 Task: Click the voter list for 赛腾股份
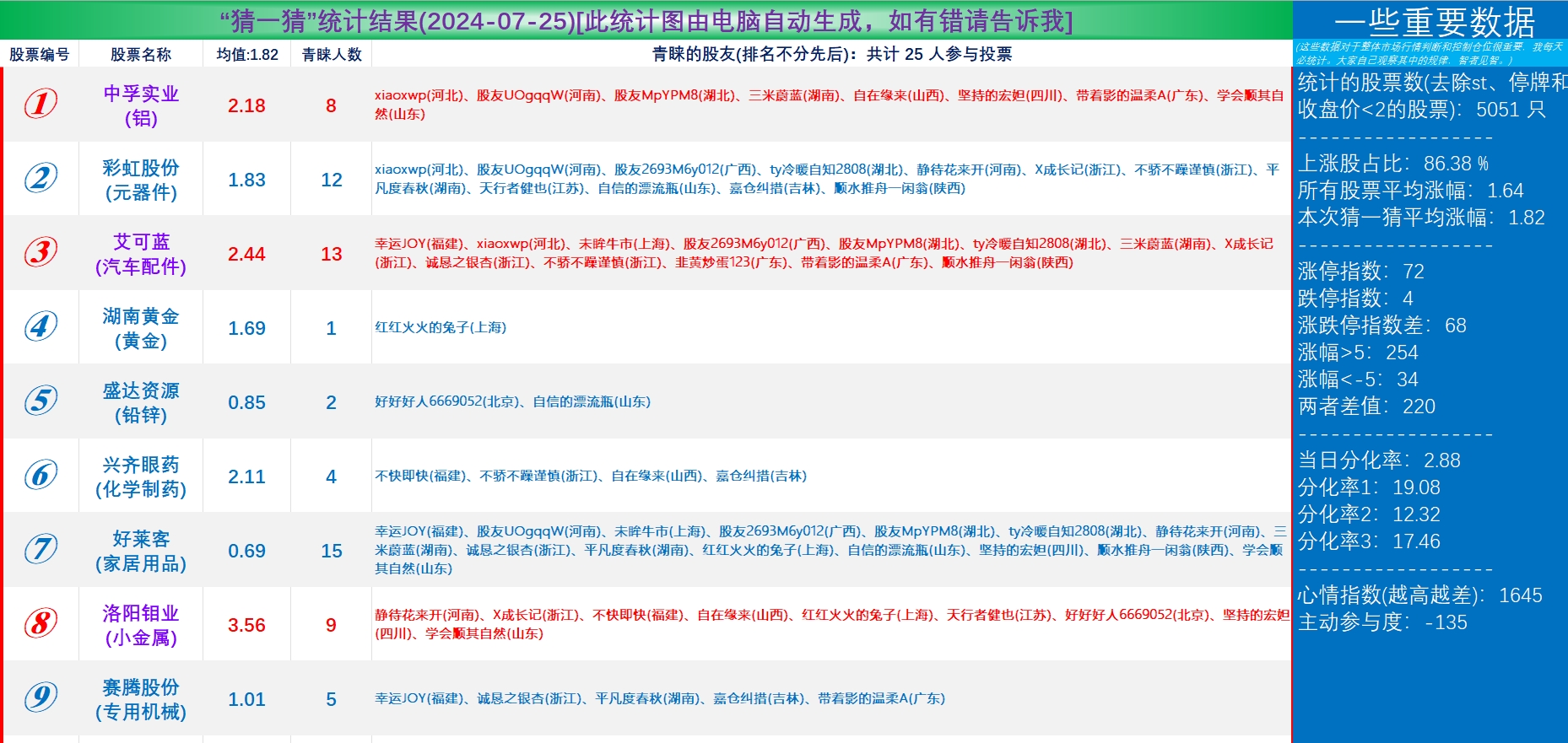coord(660,698)
